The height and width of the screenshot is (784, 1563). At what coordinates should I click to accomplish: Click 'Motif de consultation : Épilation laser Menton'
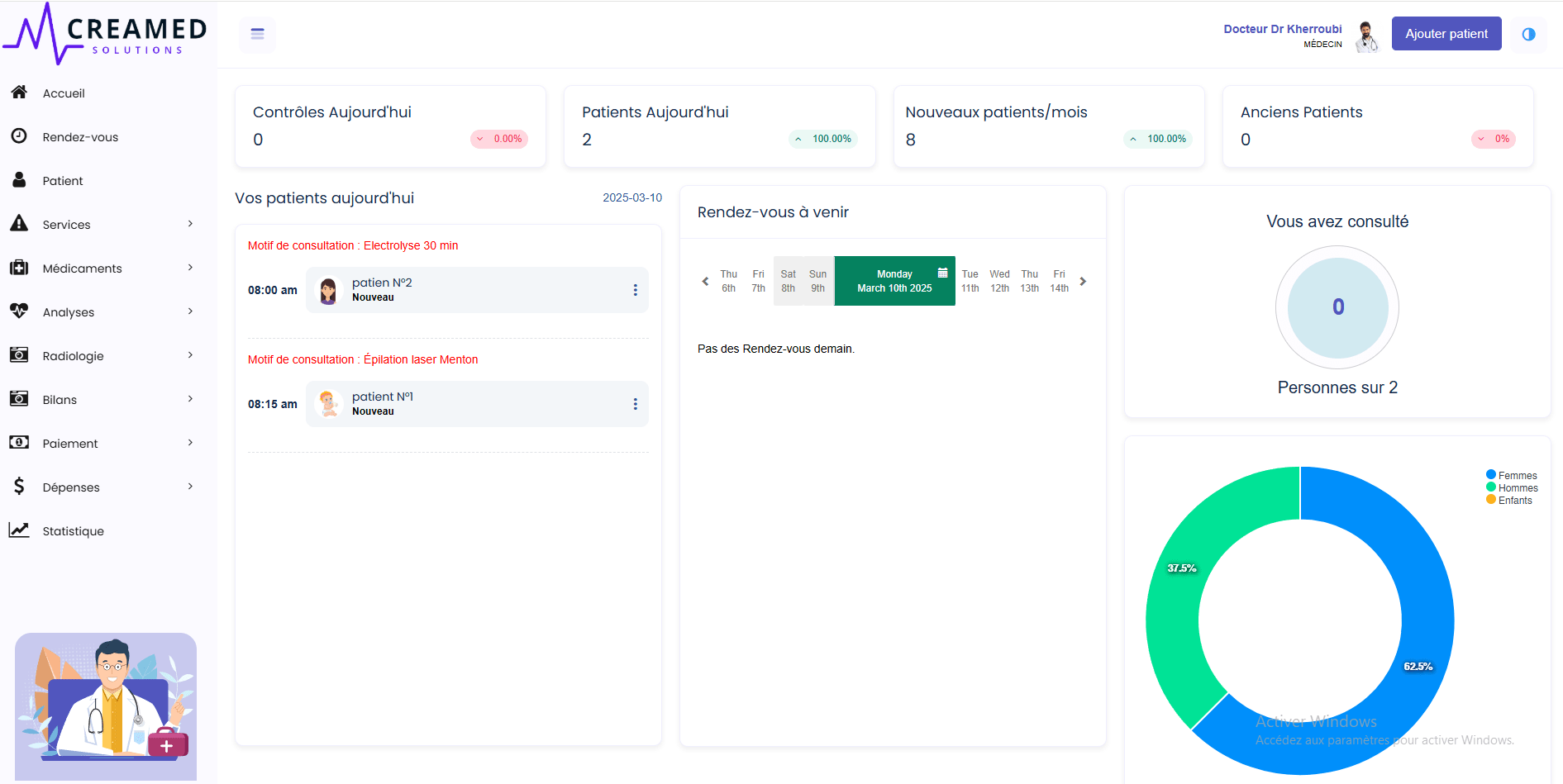363,359
